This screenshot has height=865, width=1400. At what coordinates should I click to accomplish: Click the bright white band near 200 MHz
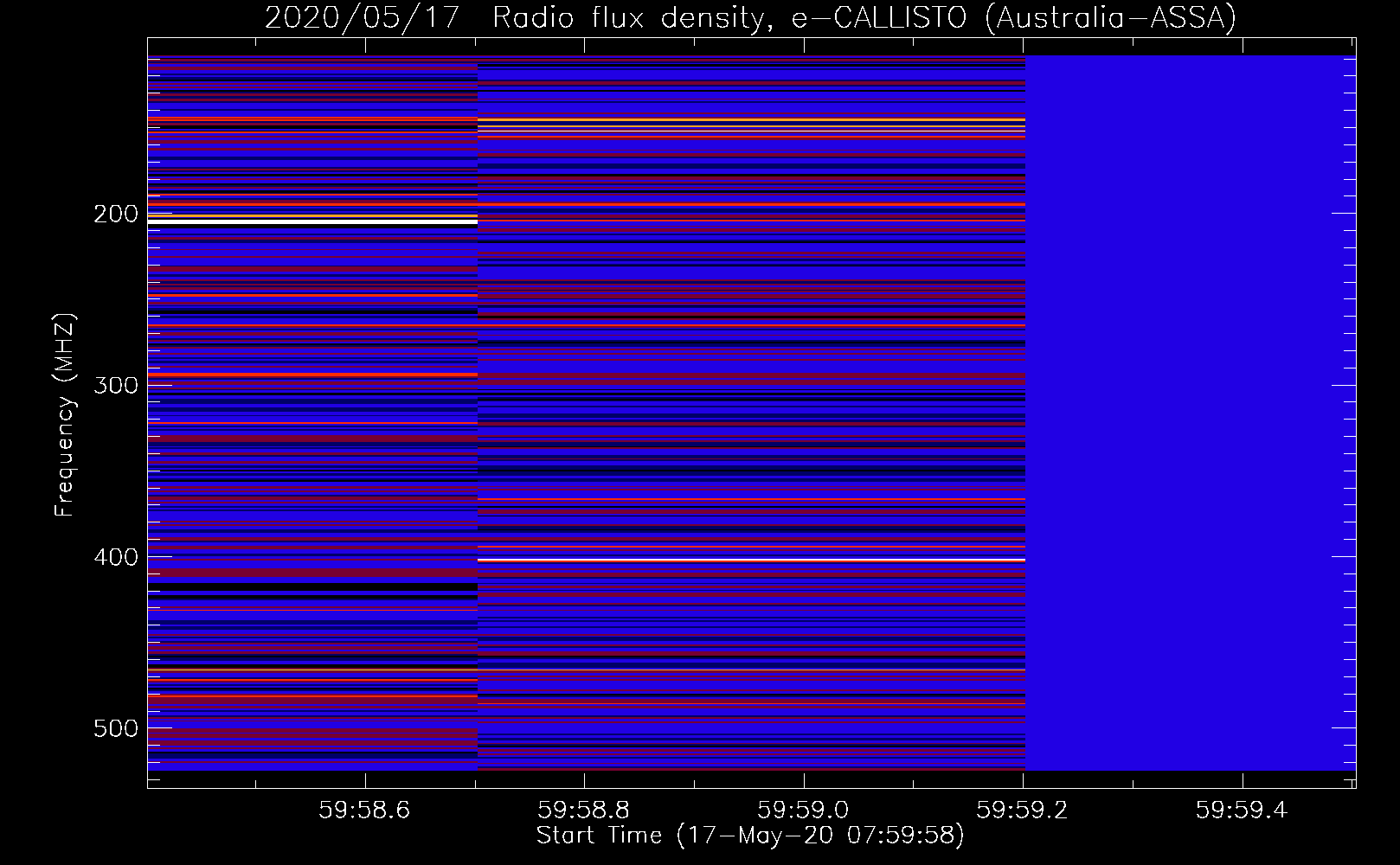(x=312, y=222)
